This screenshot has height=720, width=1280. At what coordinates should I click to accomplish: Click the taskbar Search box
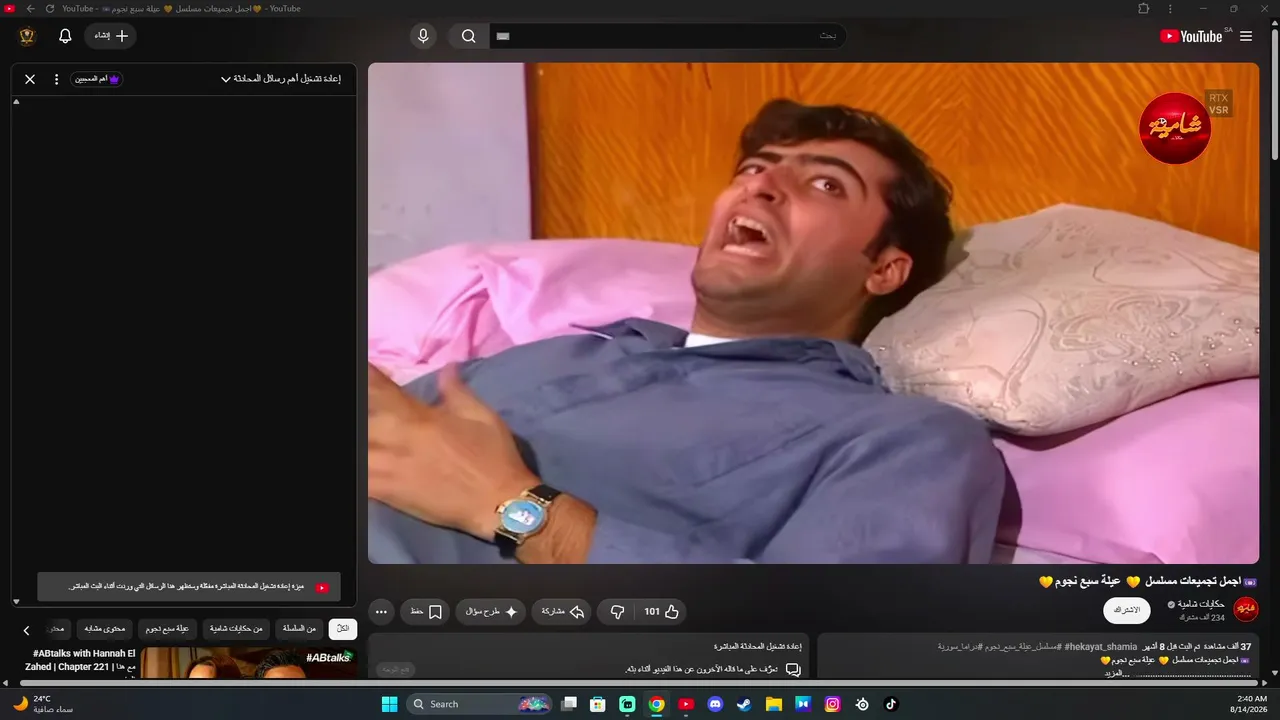tap(480, 704)
